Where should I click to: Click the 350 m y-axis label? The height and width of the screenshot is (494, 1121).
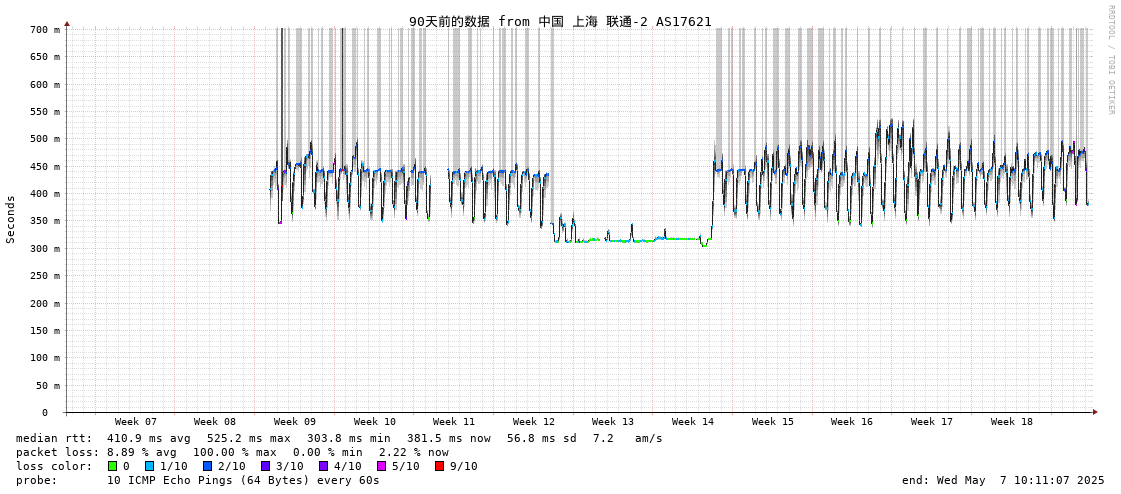[45, 221]
